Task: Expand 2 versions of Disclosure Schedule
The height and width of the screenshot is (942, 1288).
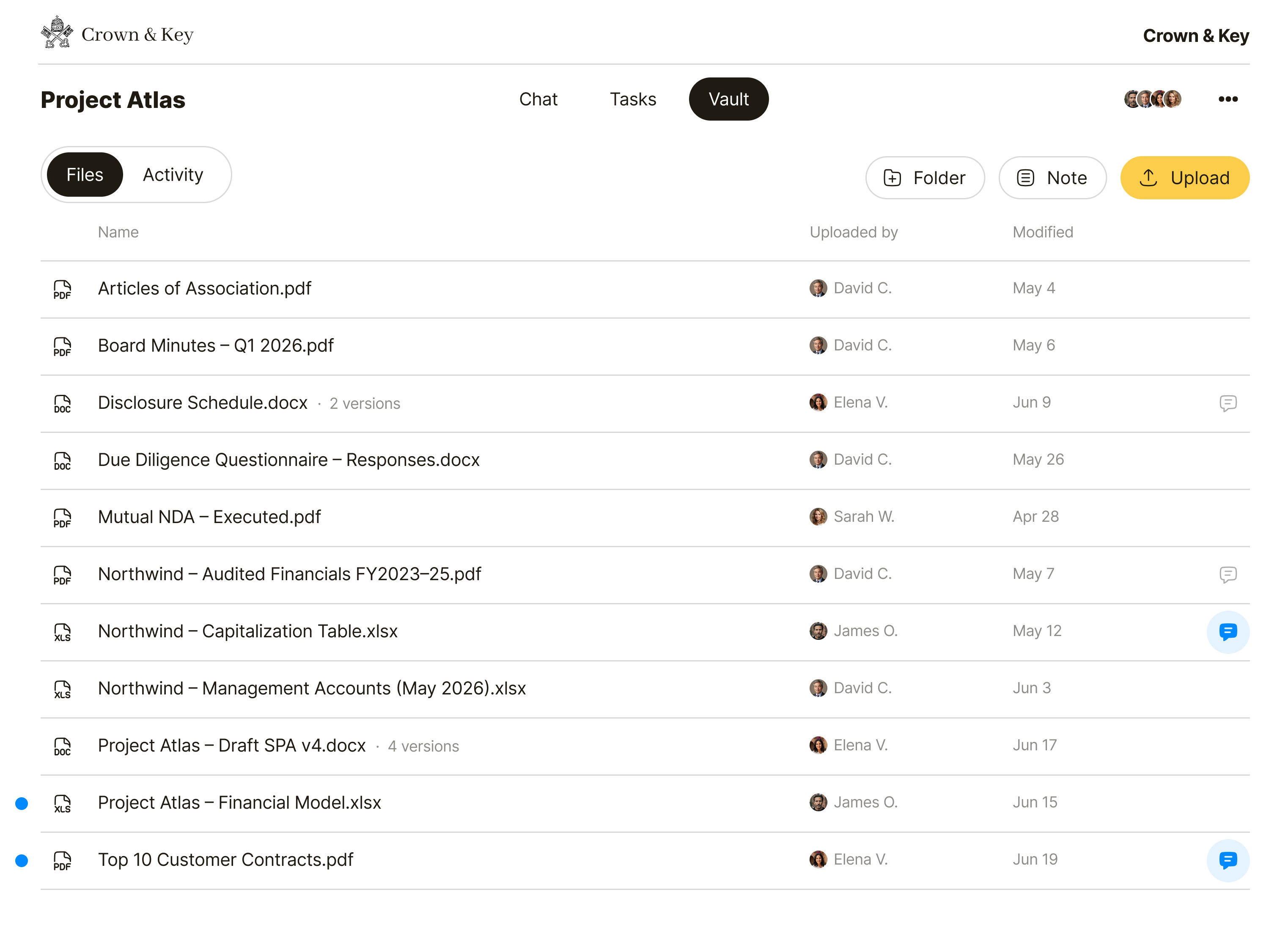Action: click(365, 404)
